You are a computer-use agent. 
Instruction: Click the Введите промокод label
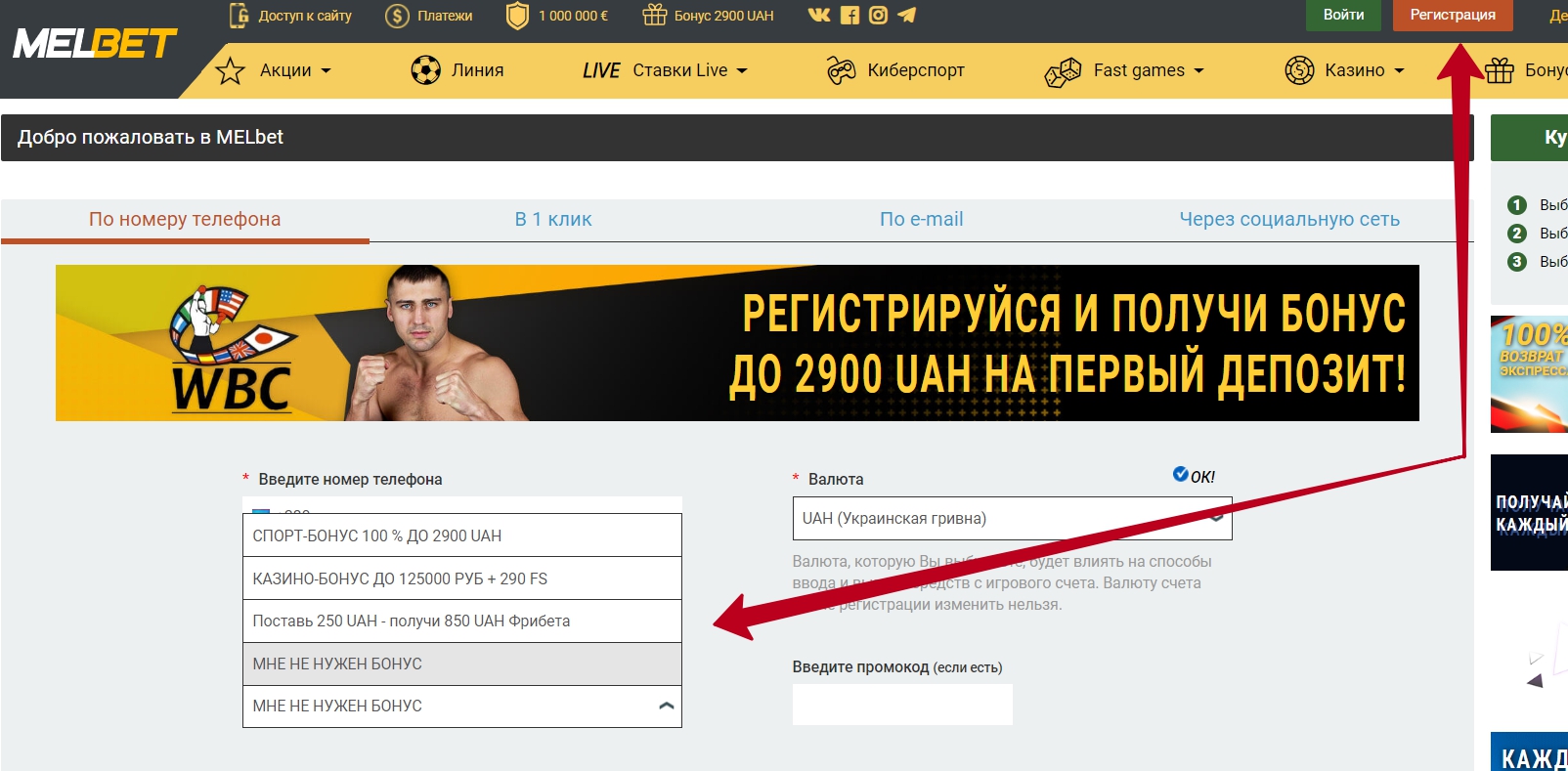tap(897, 667)
